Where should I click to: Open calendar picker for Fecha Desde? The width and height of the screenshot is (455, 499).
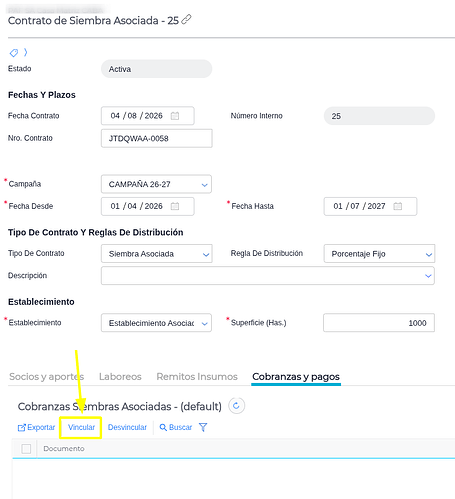(175, 206)
